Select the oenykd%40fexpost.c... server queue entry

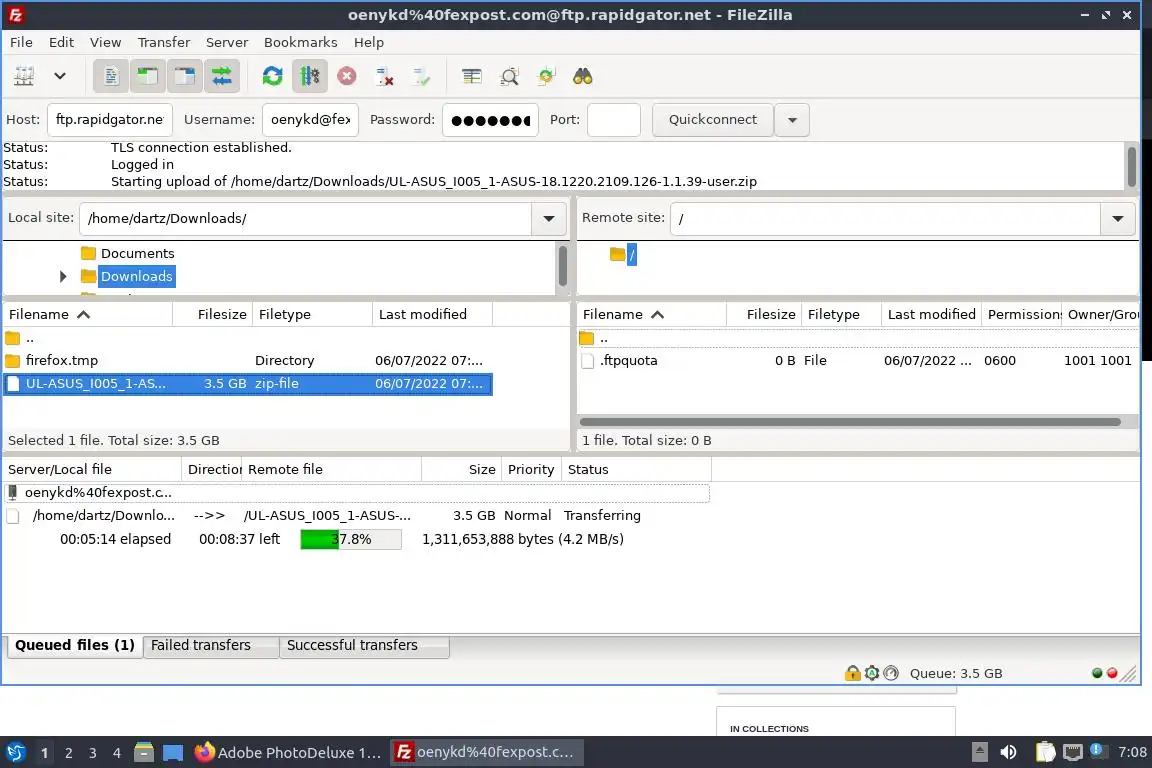click(356, 492)
